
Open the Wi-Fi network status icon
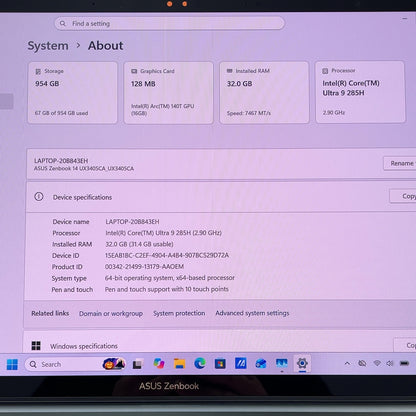[x=377, y=363]
